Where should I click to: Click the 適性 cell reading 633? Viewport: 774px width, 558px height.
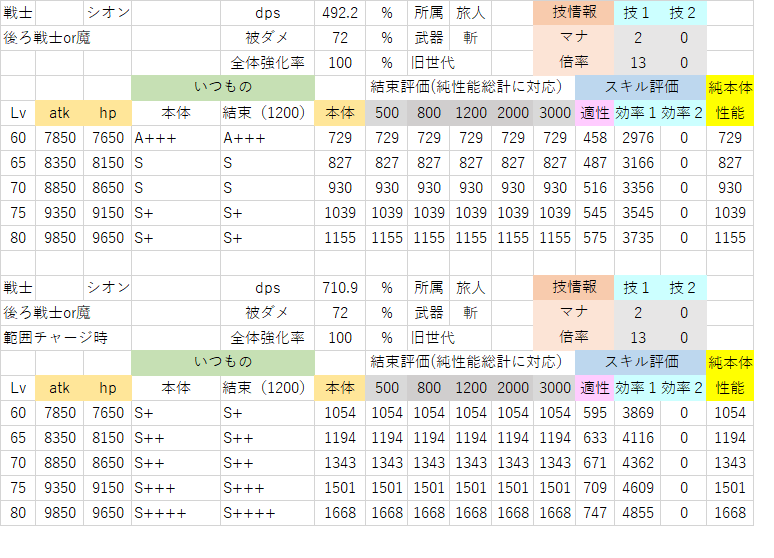tap(594, 438)
